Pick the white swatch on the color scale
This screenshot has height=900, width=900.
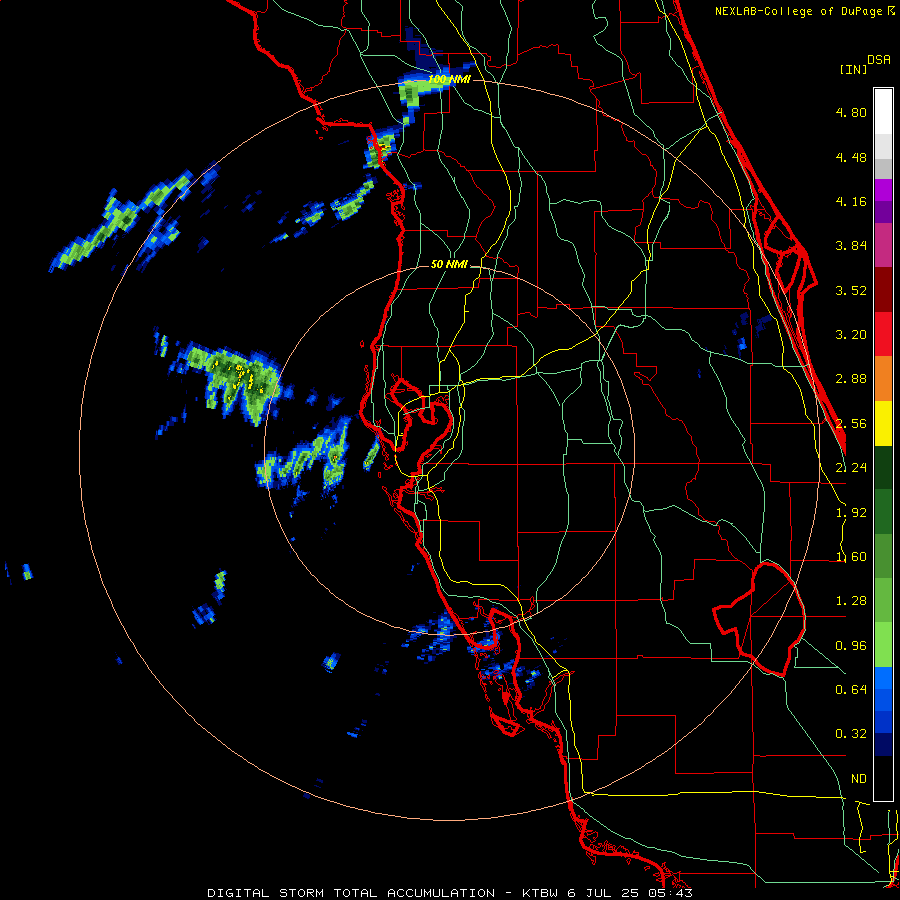[883, 112]
